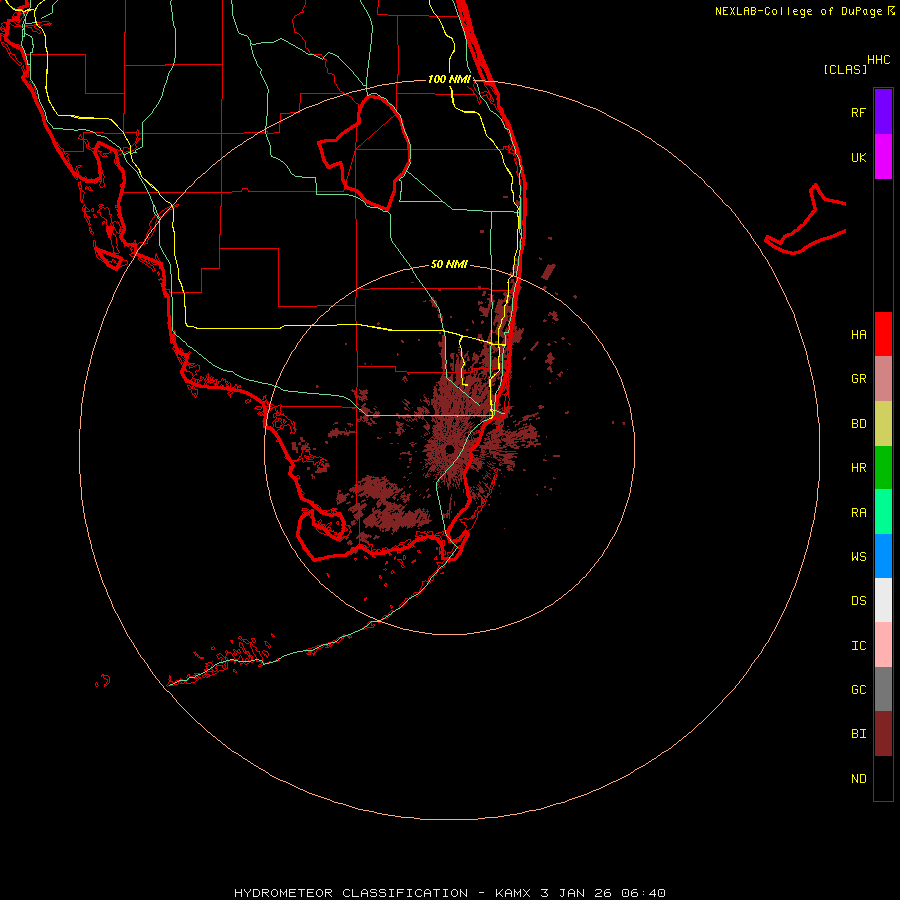Click the HHC product label

tap(878, 60)
